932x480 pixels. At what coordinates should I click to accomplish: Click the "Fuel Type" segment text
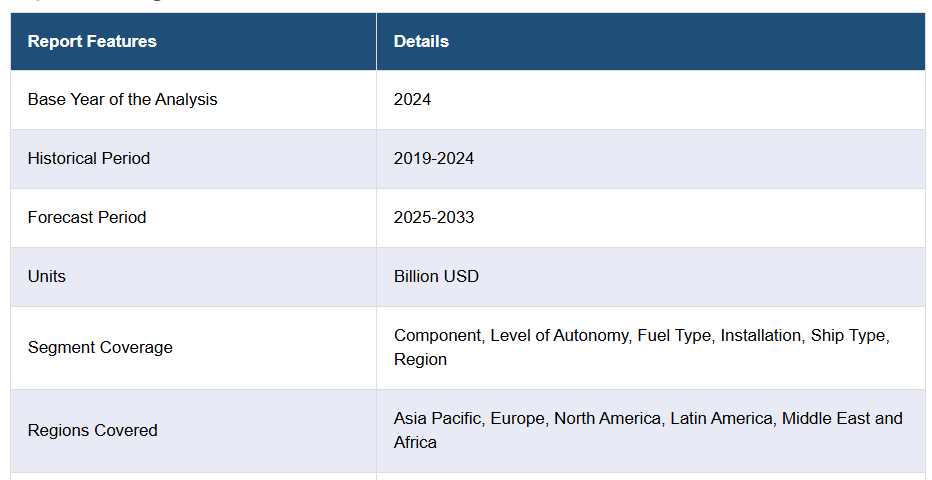[674, 335]
